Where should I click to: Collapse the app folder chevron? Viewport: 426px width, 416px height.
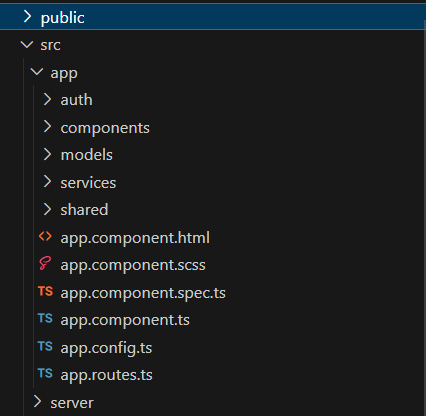37,72
